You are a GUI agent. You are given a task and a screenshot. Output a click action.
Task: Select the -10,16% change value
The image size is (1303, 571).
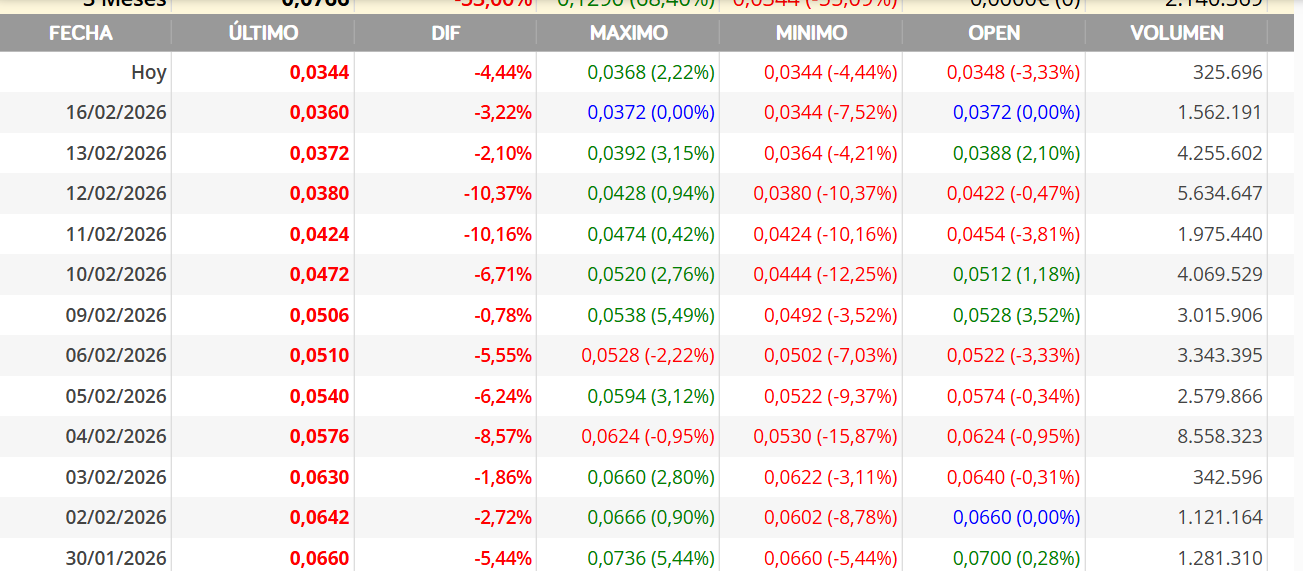pyautogui.click(x=497, y=234)
